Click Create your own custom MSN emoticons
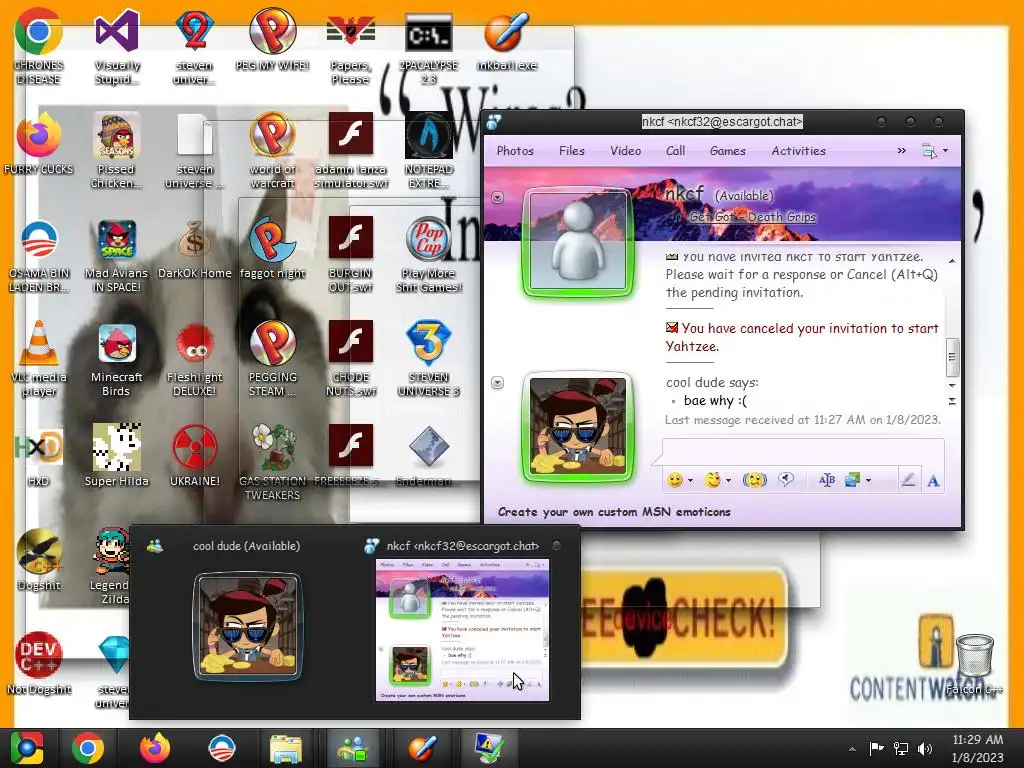Viewport: 1024px width, 768px height. click(614, 512)
